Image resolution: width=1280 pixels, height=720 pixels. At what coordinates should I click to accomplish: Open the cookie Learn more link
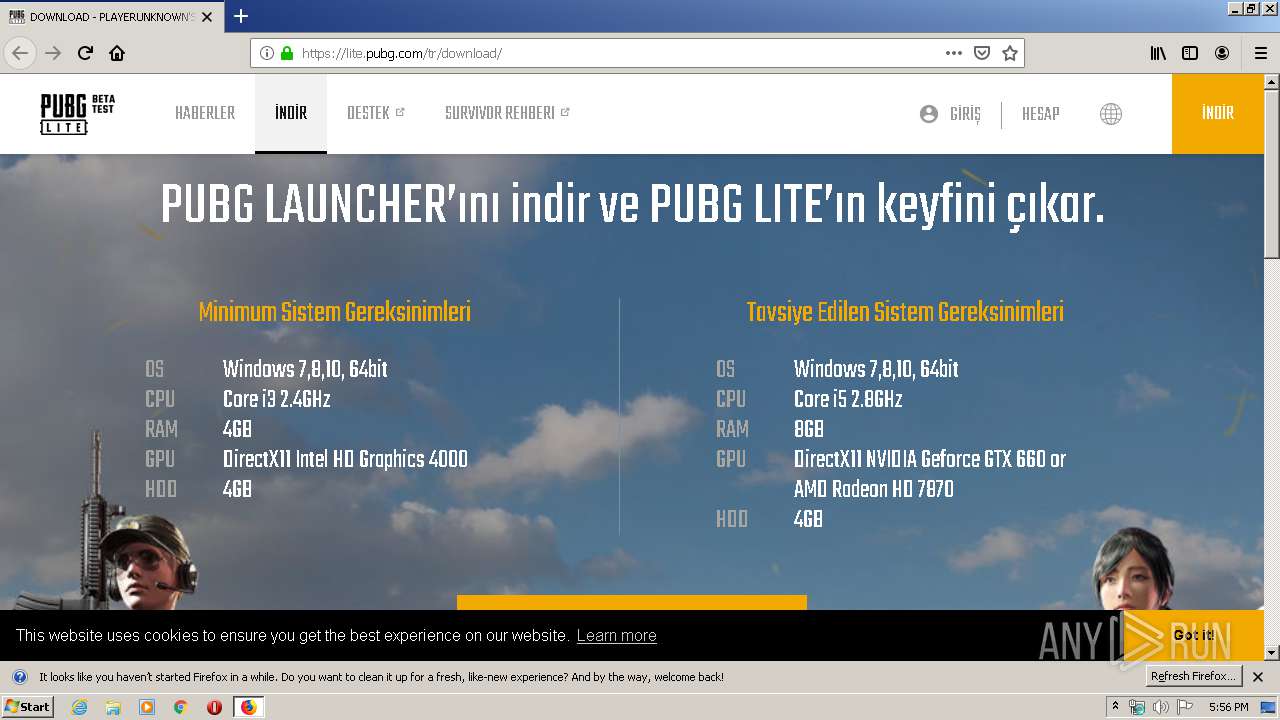[616, 635]
